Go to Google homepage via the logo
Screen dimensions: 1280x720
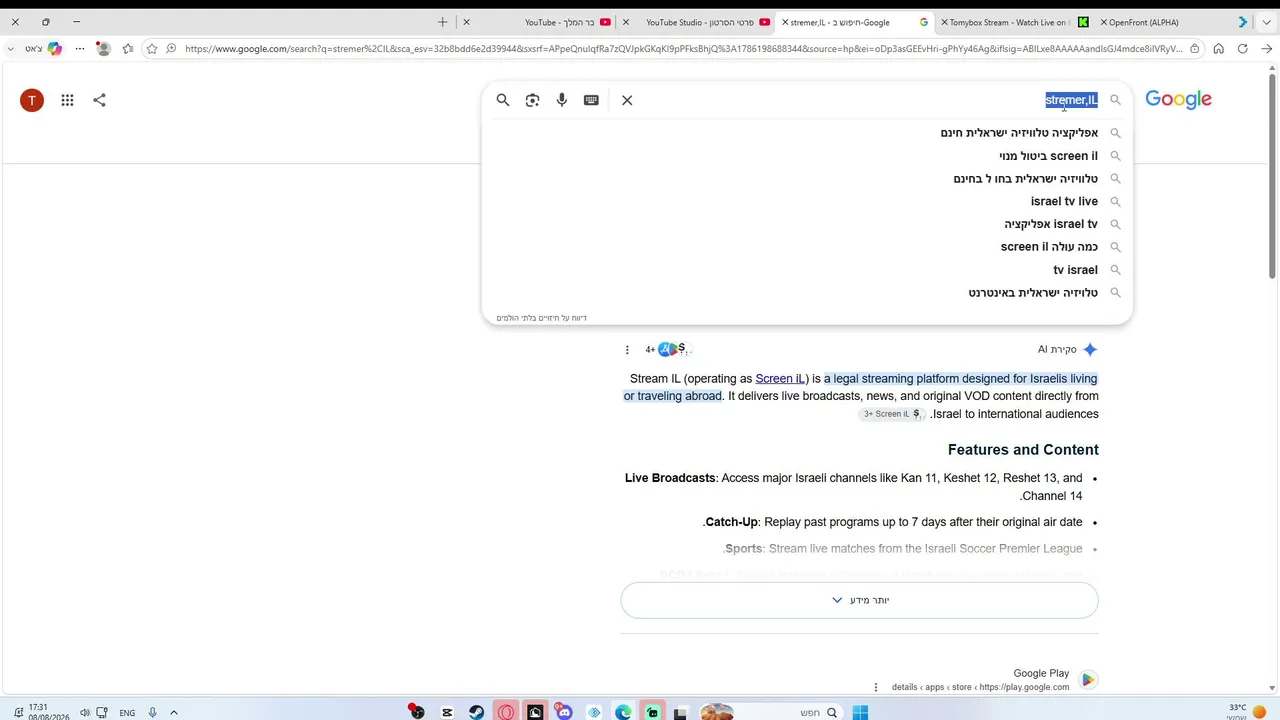tap(1178, 99)
